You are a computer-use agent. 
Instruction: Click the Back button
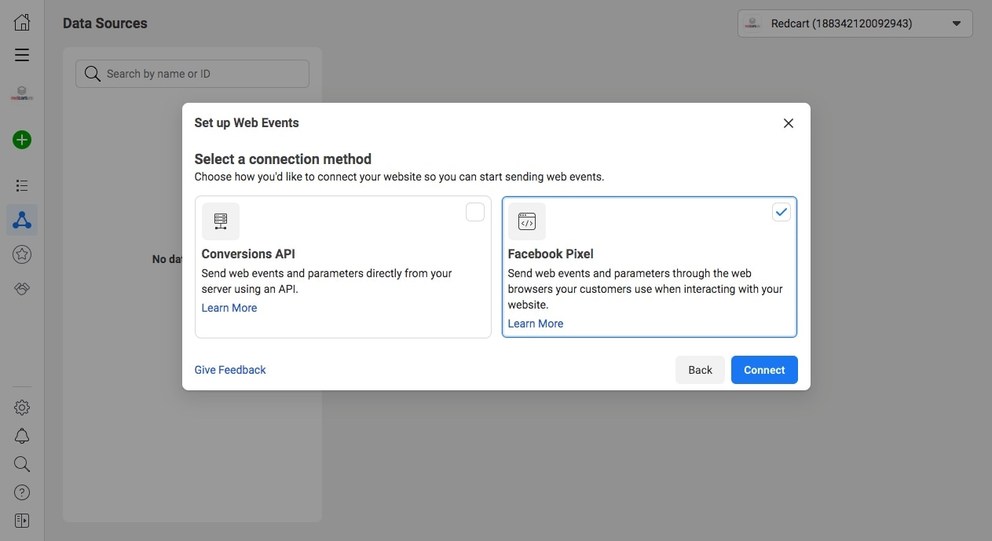[700, 370]
